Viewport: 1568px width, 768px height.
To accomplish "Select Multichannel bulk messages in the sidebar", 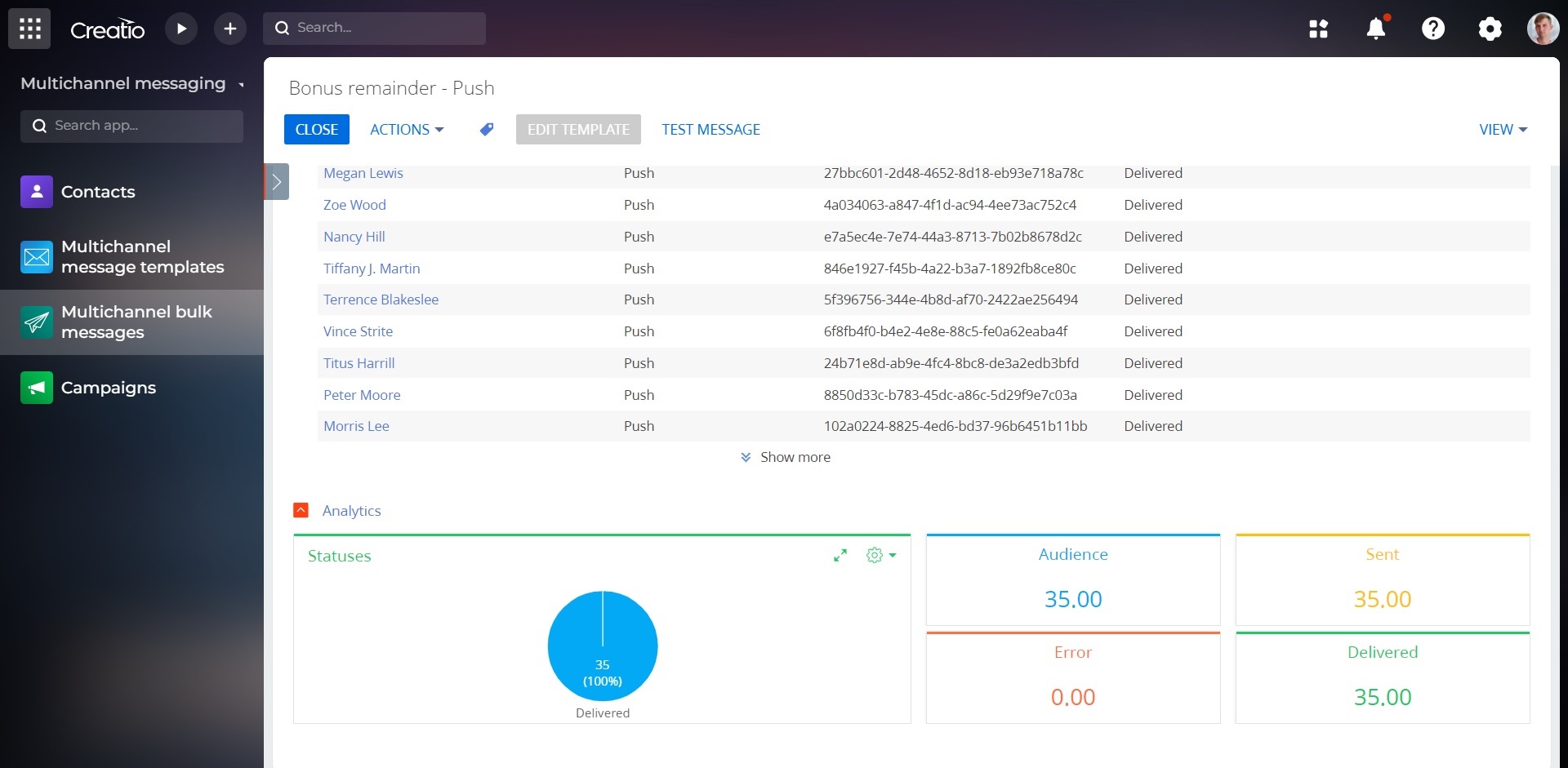I will pos(136,322).
